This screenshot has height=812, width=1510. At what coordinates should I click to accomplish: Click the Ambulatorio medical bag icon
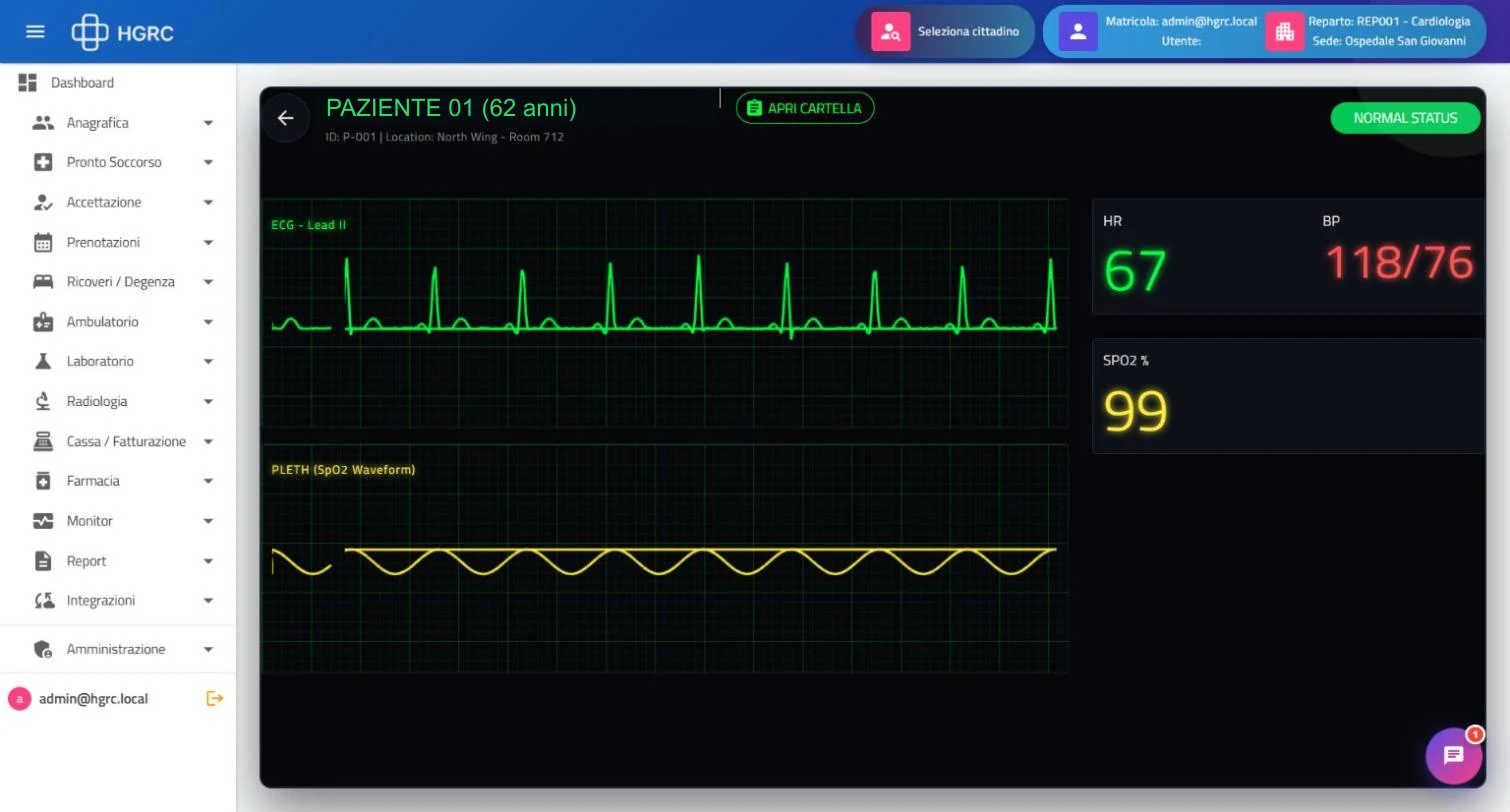pyautogui.click(x=43, y=322)
